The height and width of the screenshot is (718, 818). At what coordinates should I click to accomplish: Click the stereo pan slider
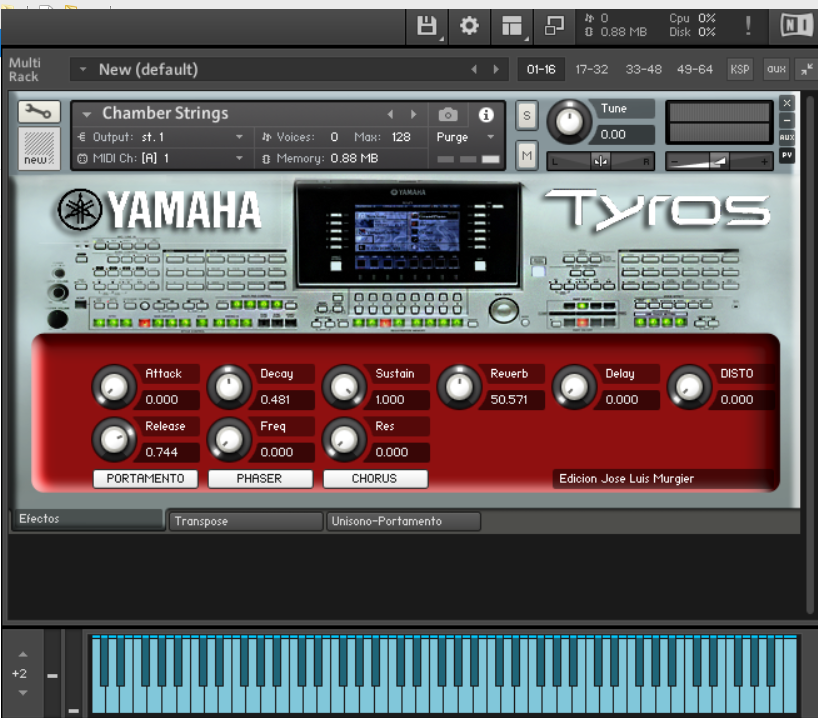[x=600, y=161]
